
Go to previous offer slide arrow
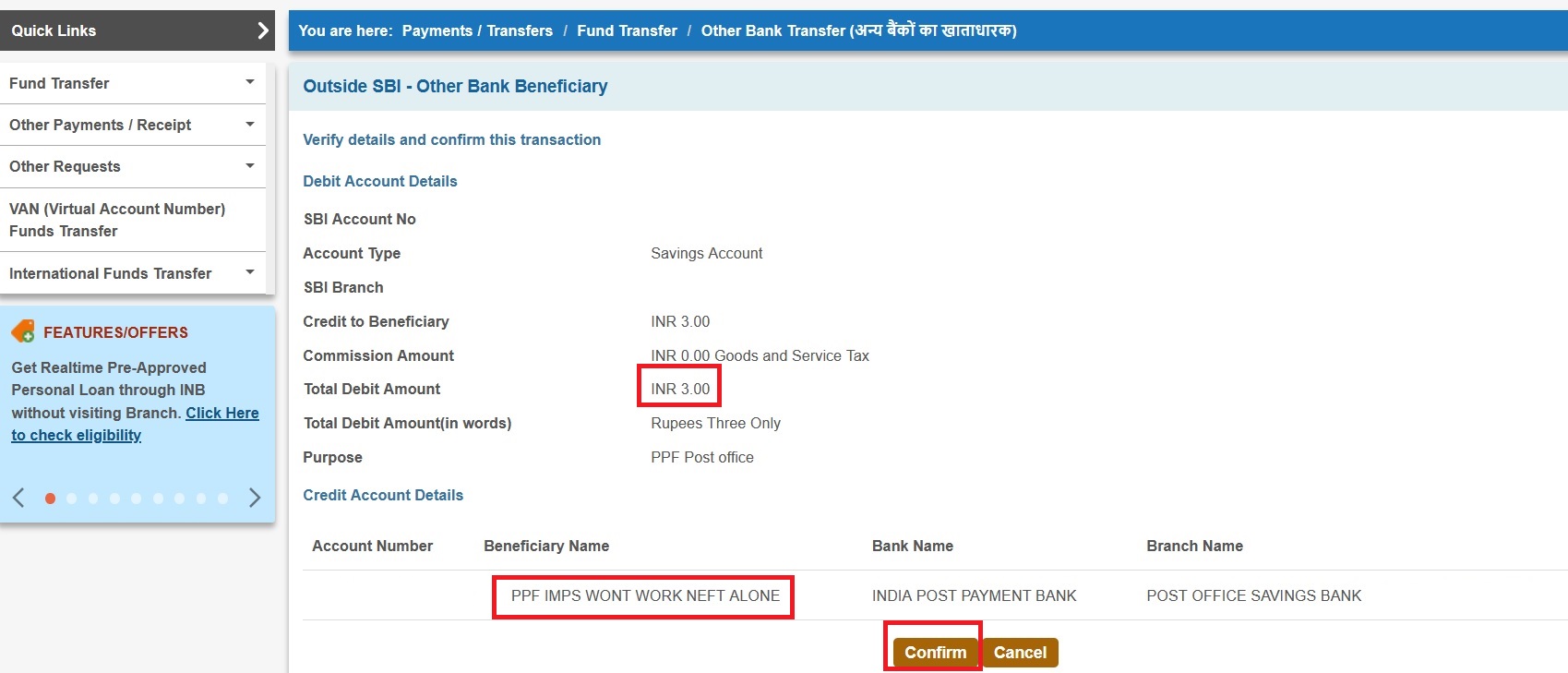tap(18, 498)
